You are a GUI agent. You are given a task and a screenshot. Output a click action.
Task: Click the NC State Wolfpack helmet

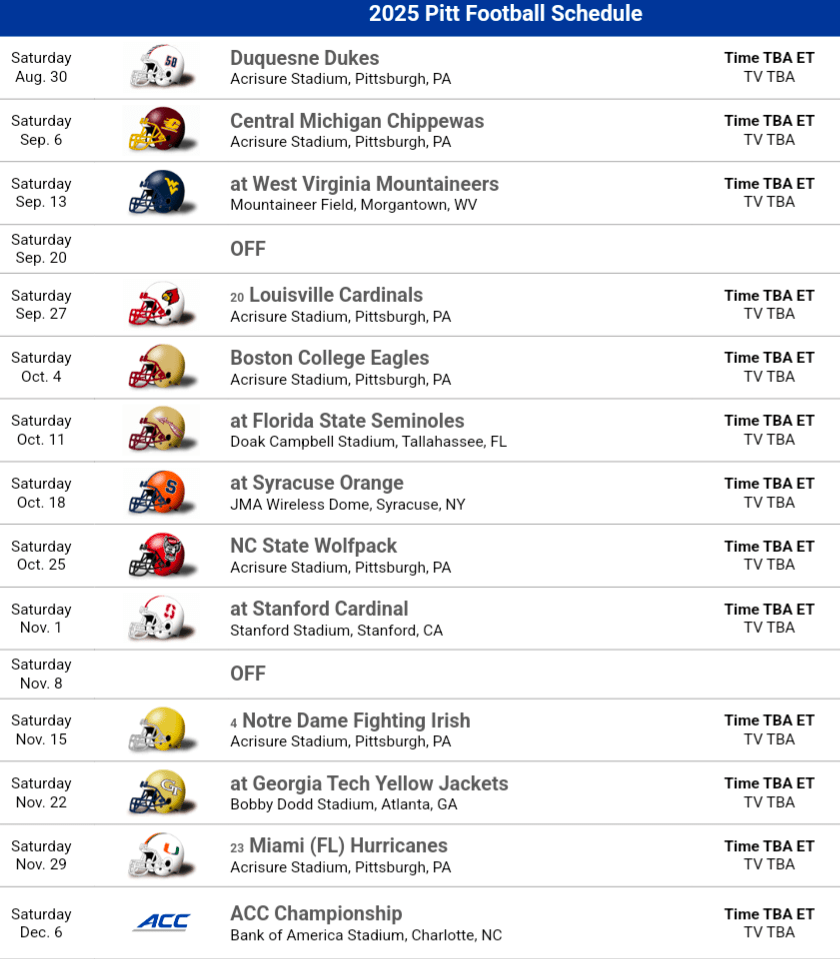tap(160, 555)
